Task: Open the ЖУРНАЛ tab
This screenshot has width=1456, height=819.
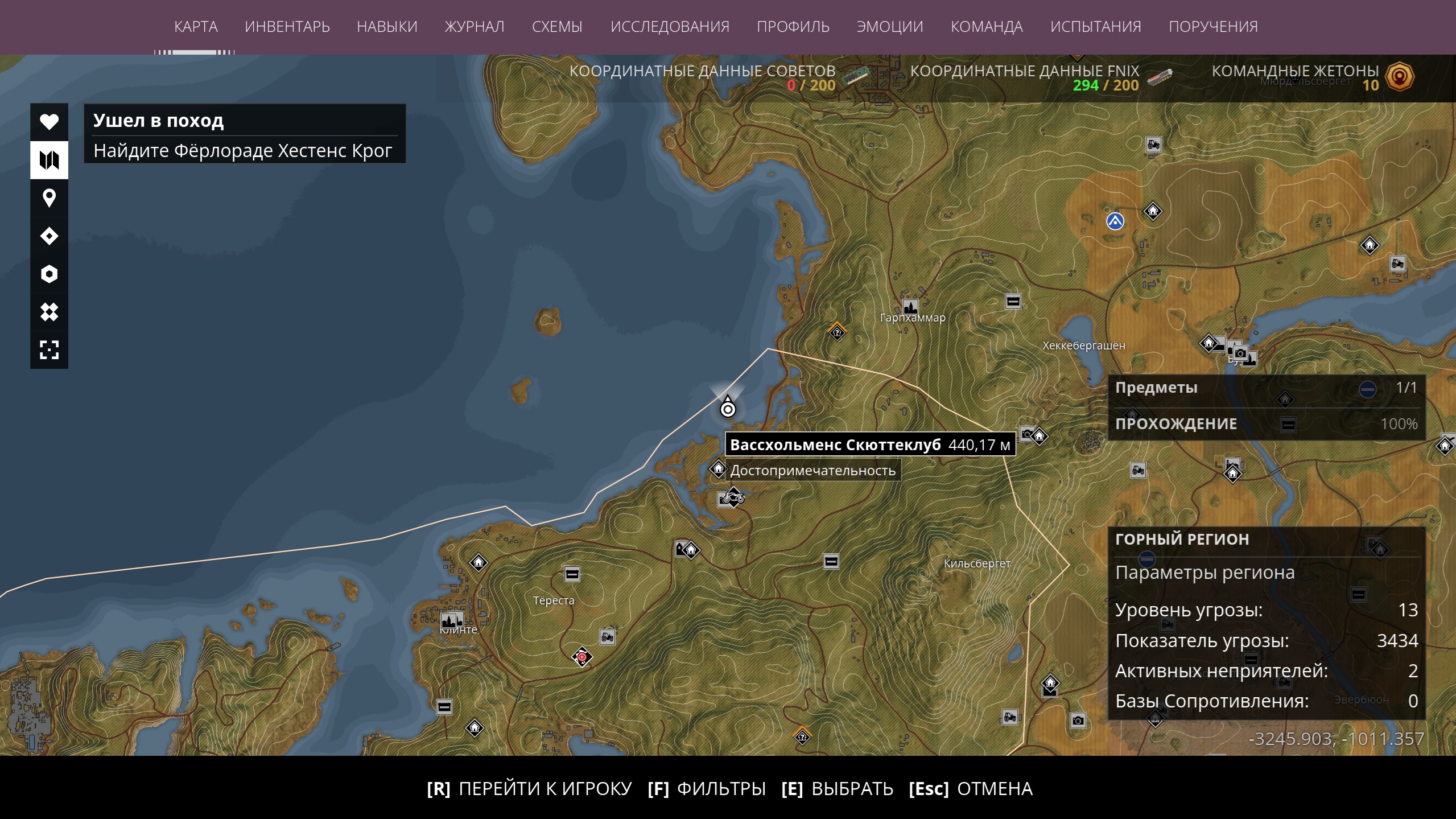Action: click(x=475, y=27)
